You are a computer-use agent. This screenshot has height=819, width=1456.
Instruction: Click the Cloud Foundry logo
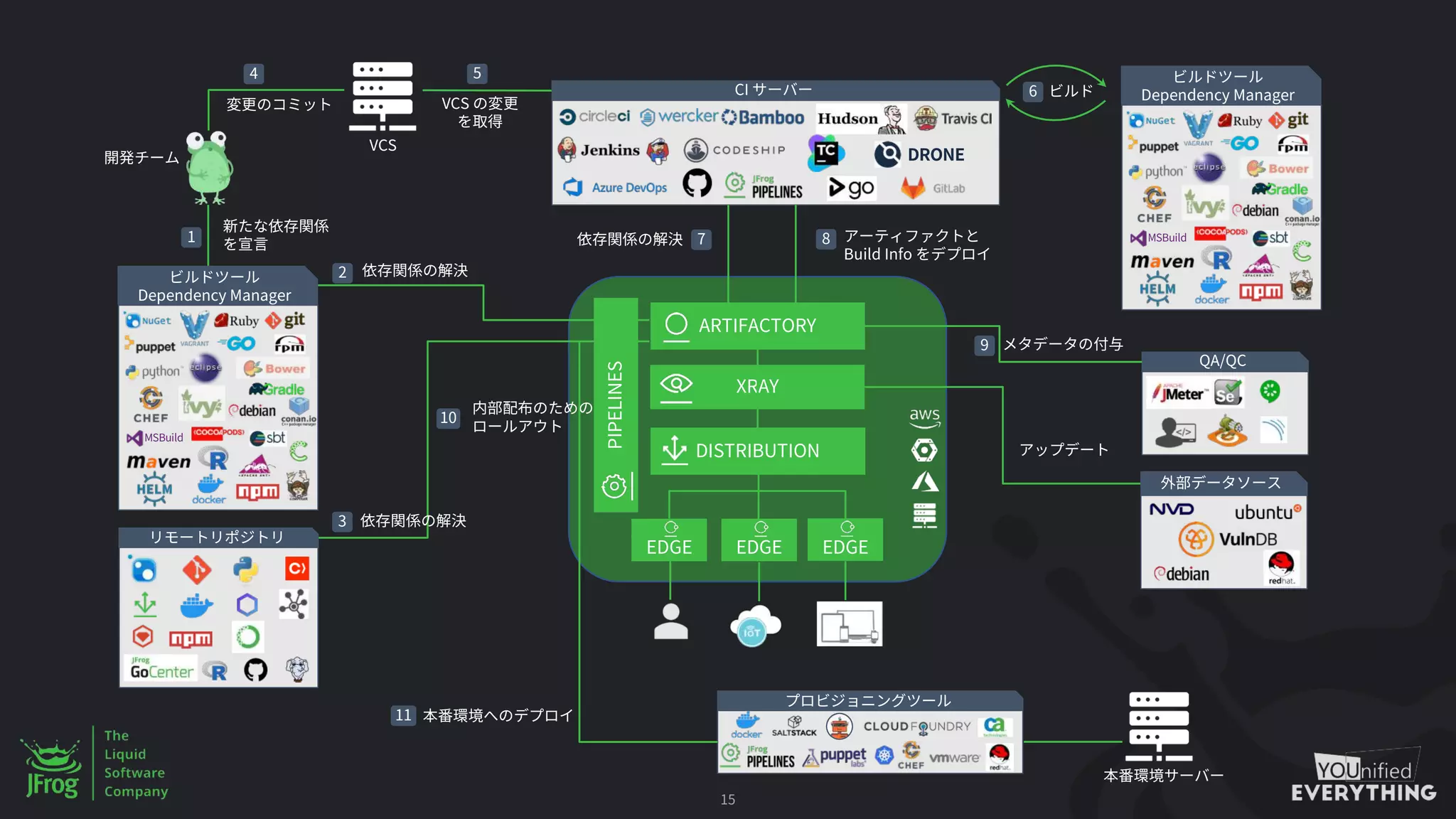(917, 727)
